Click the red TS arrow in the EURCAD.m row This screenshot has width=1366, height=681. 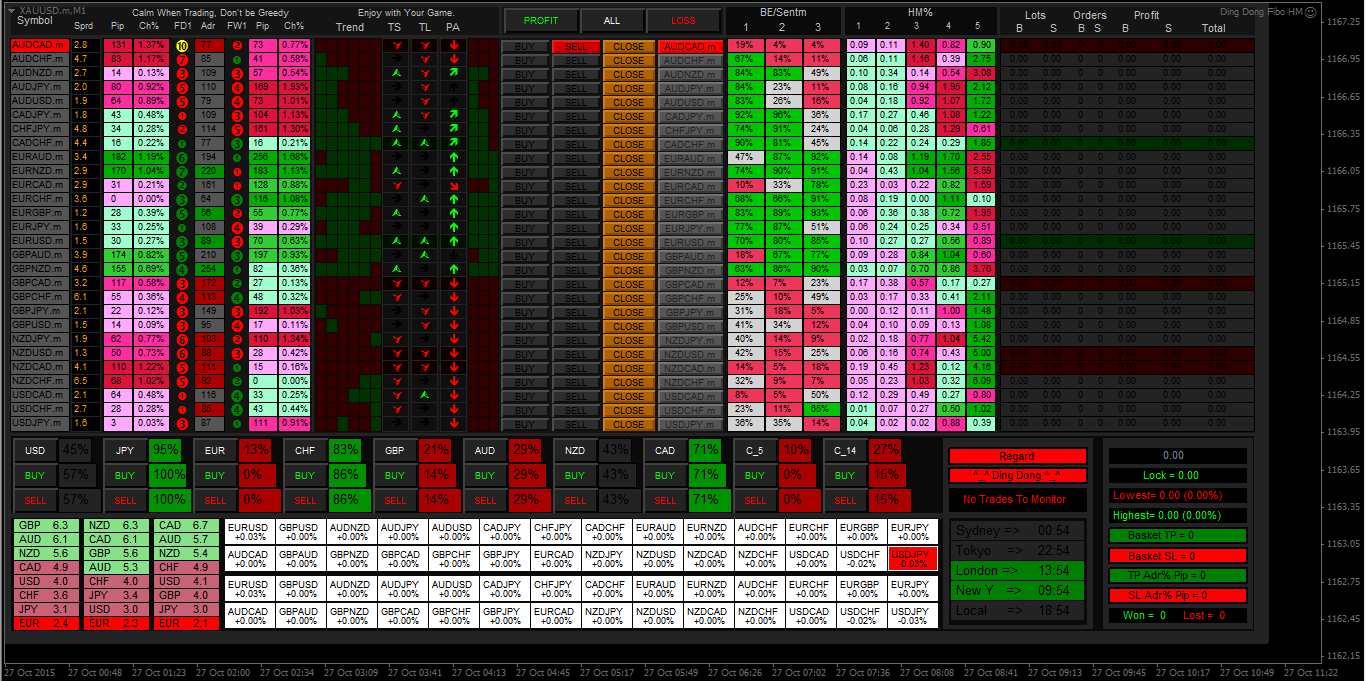pos(397,185)
